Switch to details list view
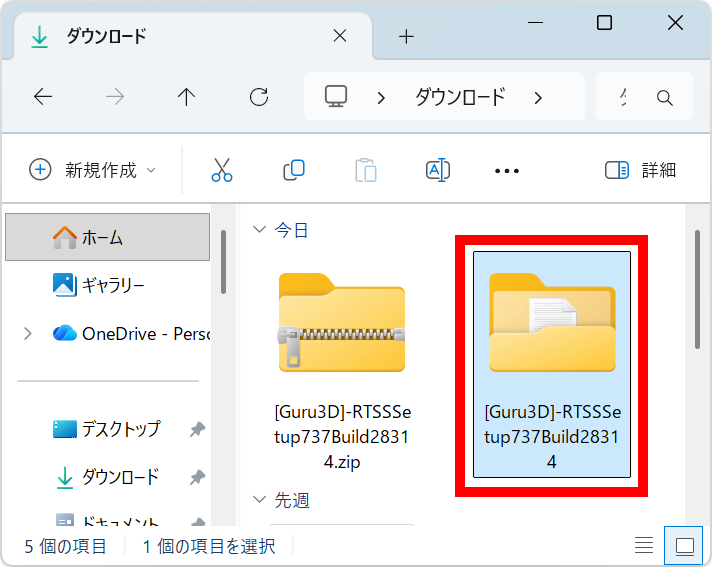This screenshot has width=712, height=567. click(645, 546)
